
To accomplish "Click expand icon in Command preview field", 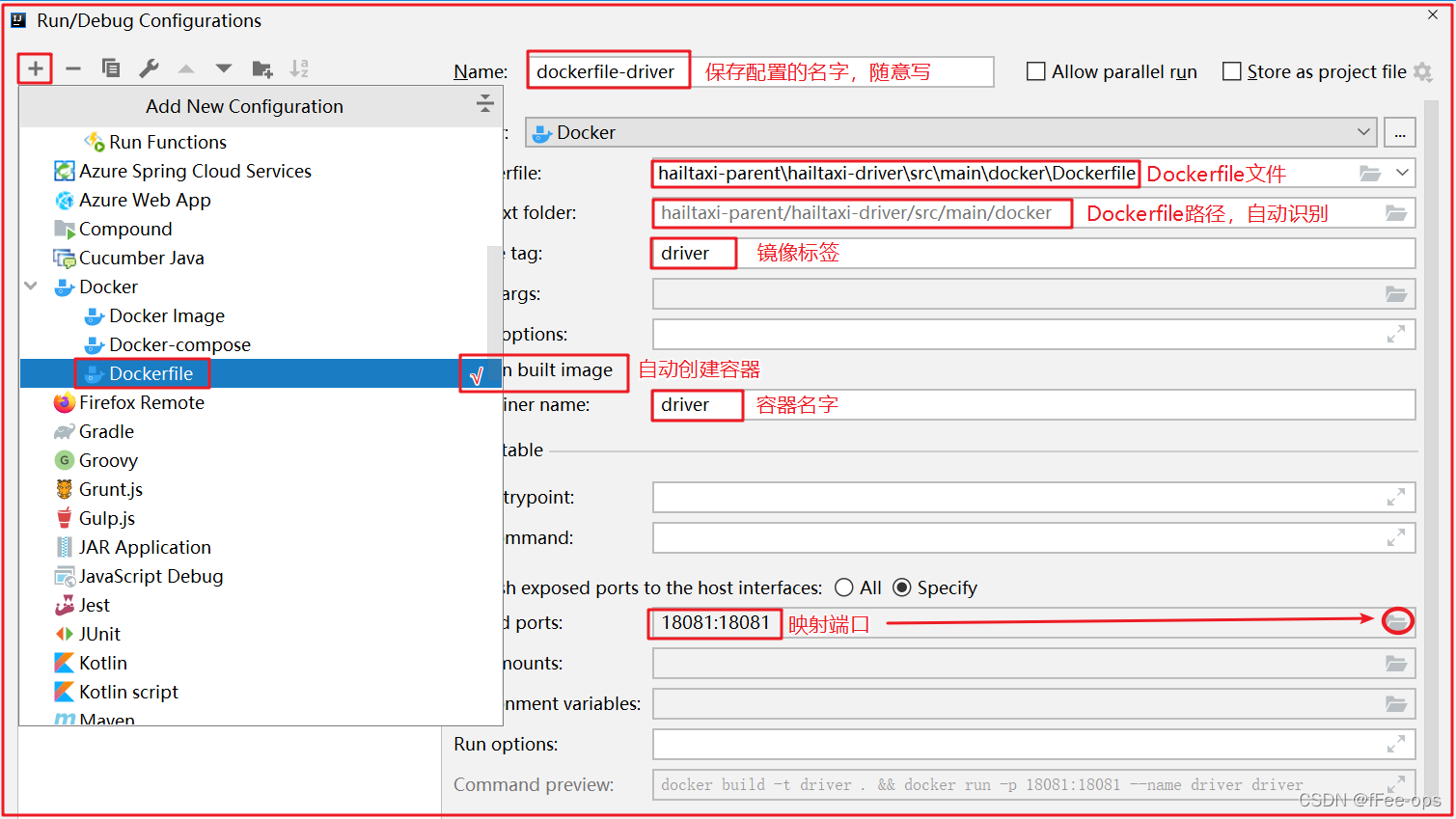I will 1396,784.
